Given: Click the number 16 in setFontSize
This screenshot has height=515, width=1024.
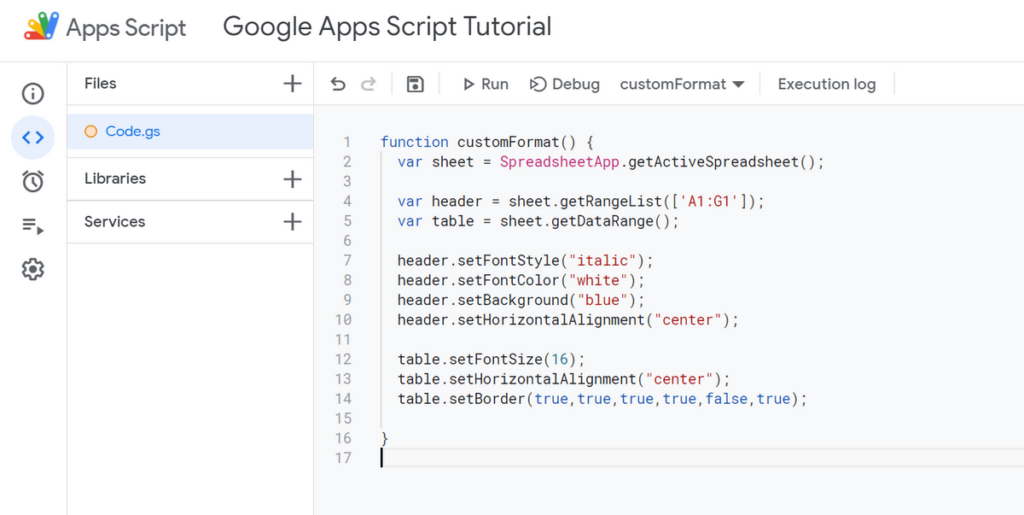Looking at the screenshot, I should click(x=560, y=359).
